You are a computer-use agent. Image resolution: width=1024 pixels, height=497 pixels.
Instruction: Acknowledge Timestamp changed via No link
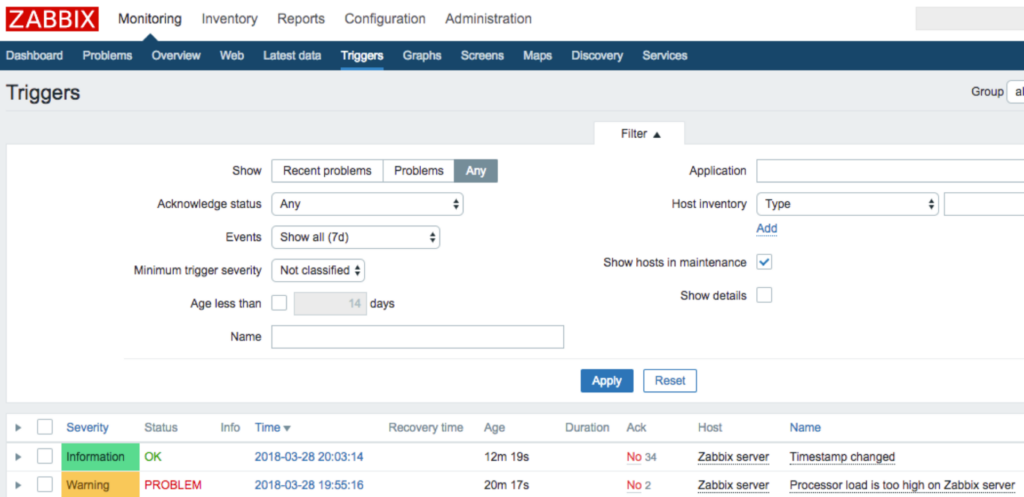(633, 457)
